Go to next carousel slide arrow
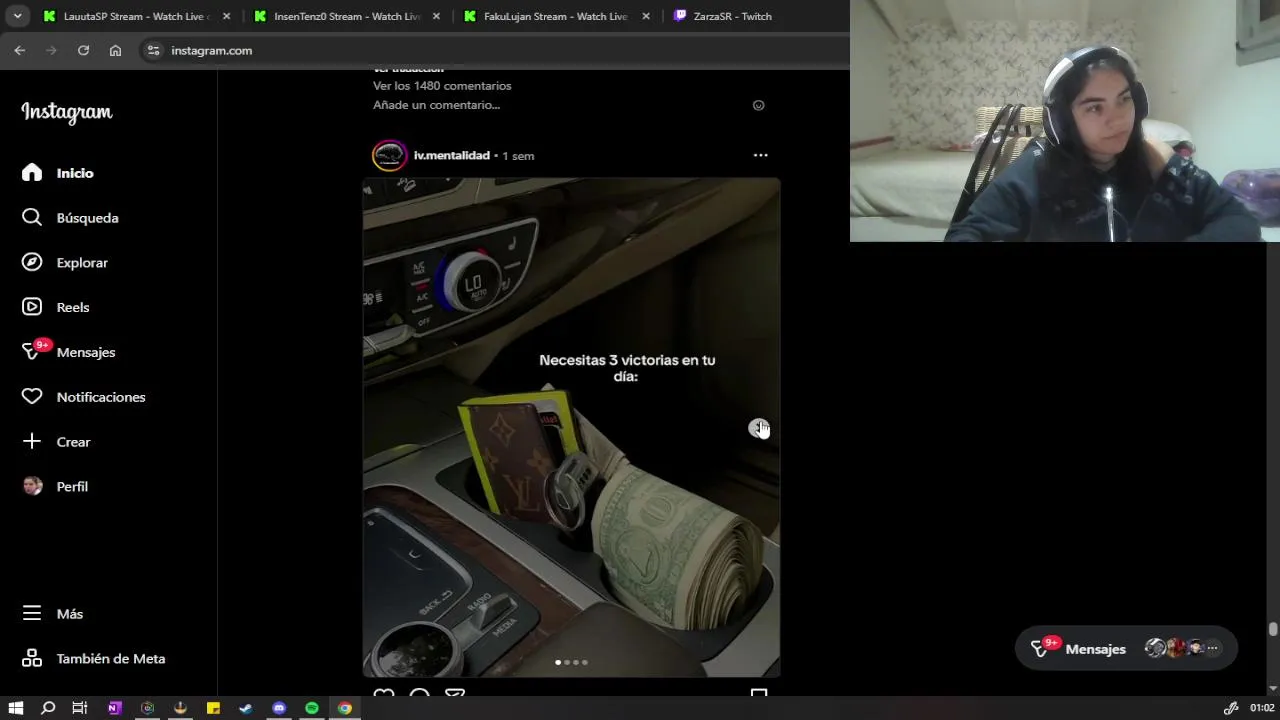1280x720 pixels. click(x=759, y=428)
